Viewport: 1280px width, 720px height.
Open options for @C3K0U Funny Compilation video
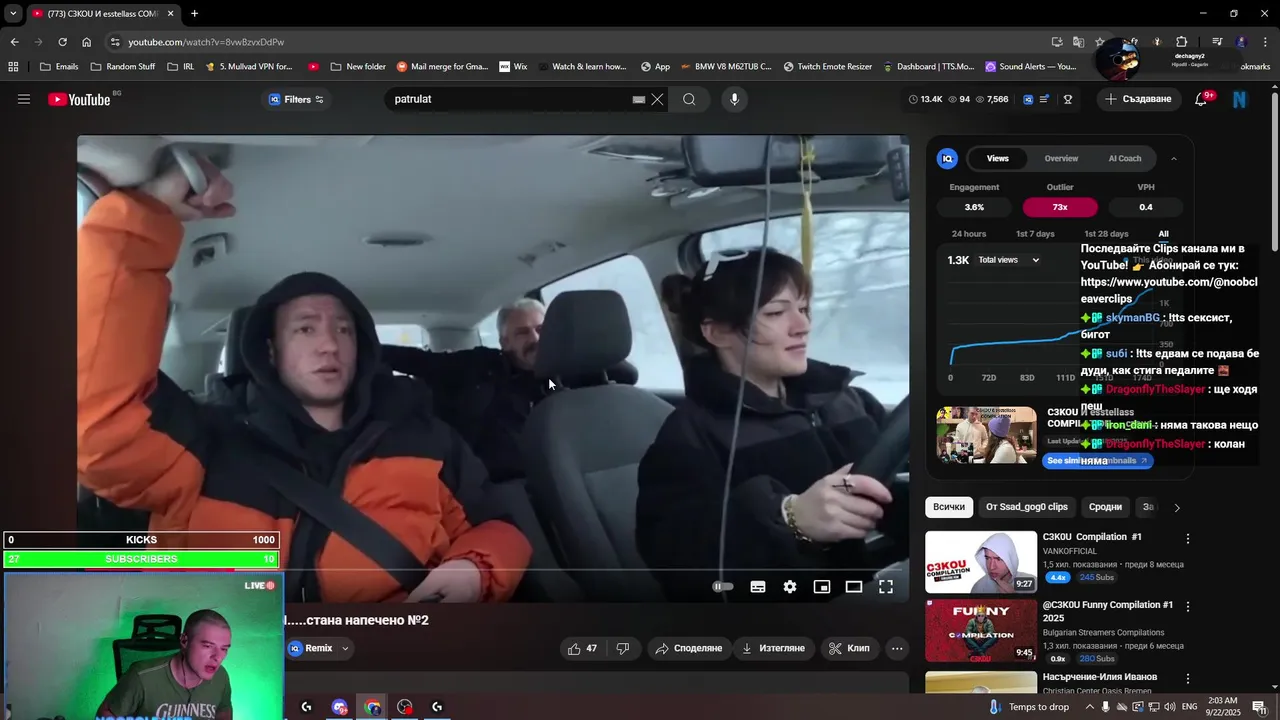click(1188, 606)
